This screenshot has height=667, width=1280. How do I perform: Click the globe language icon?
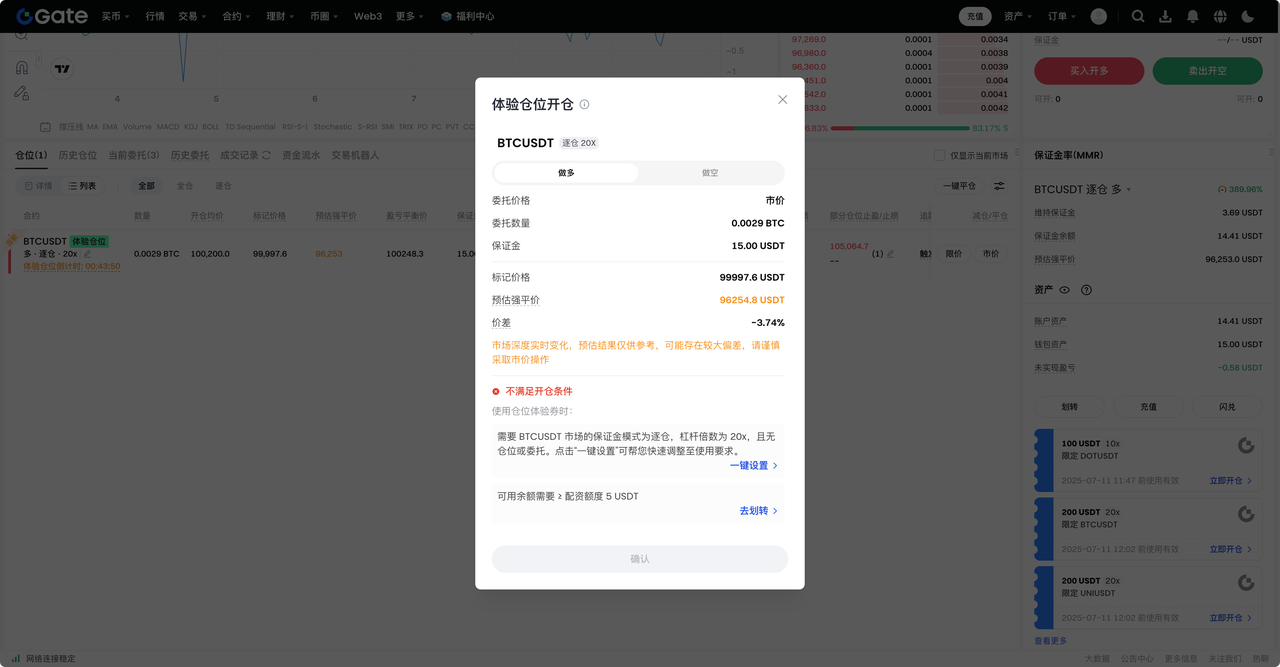[1220, 16]
